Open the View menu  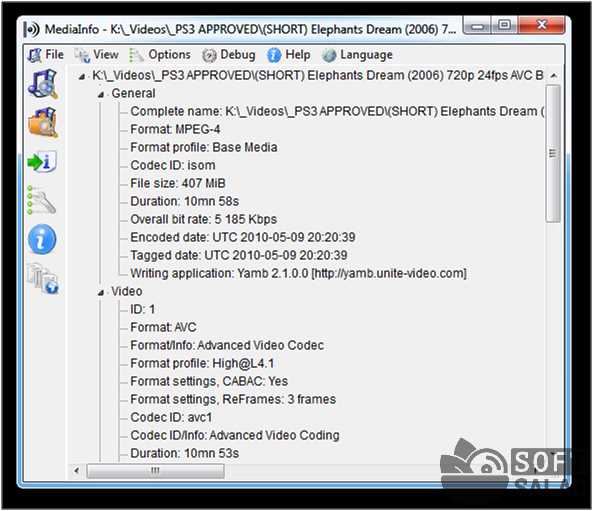click(97, 55)
